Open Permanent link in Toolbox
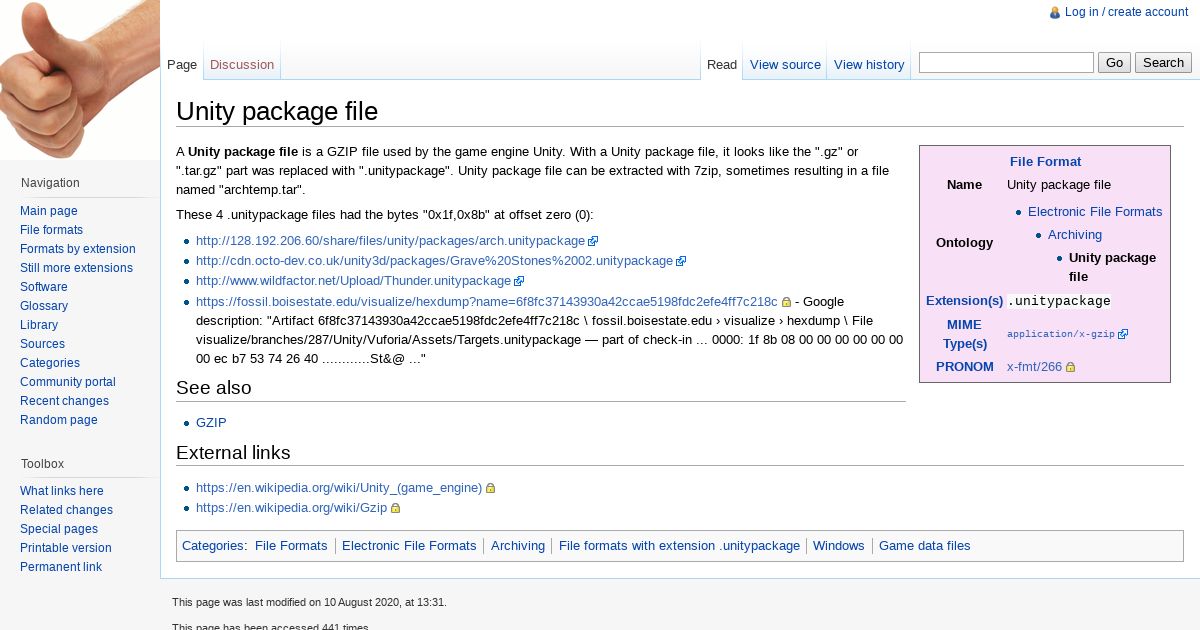 coord(61,567)
